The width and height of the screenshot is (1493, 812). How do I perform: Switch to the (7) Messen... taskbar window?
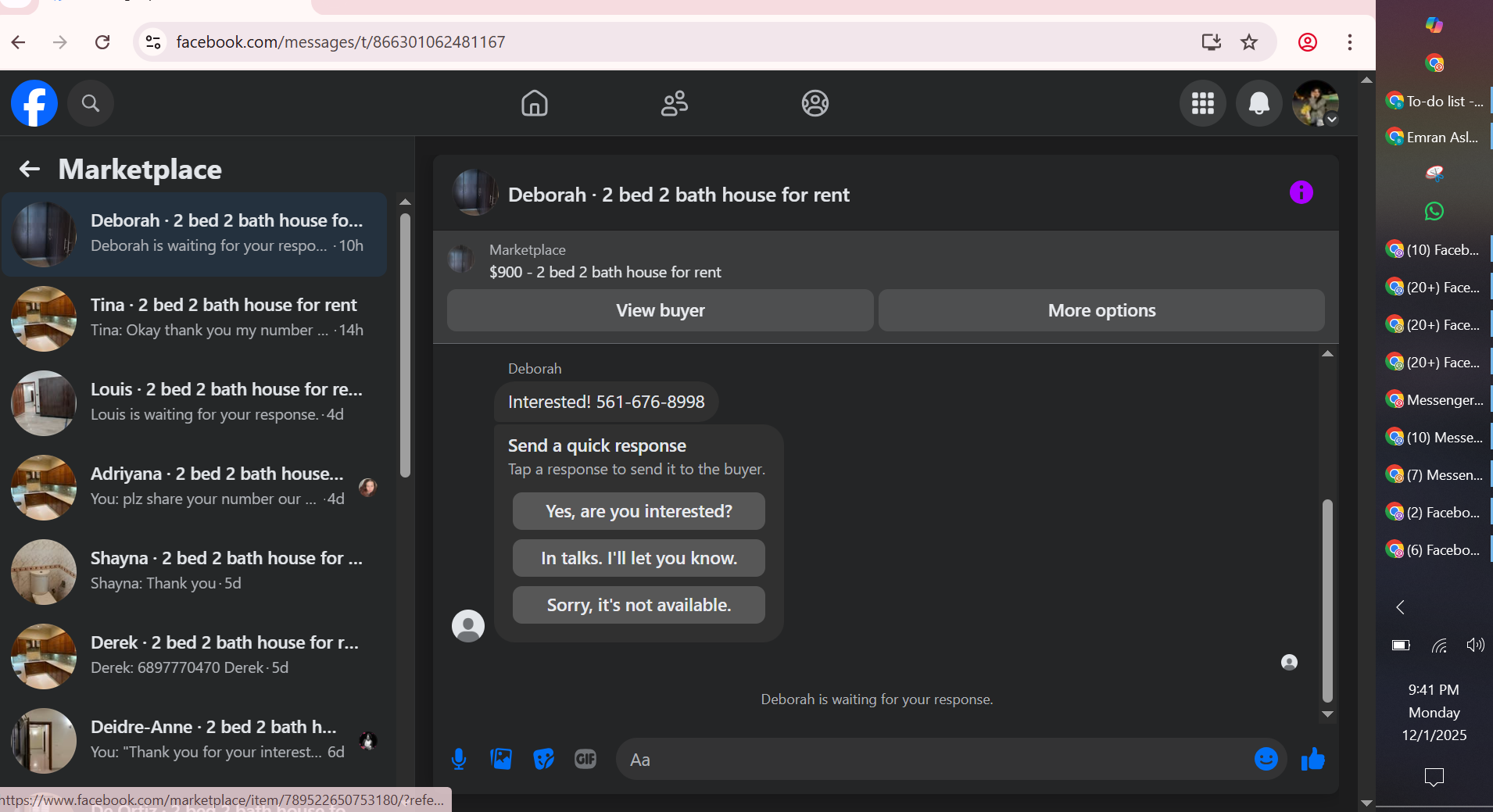tap(1436, 474)
